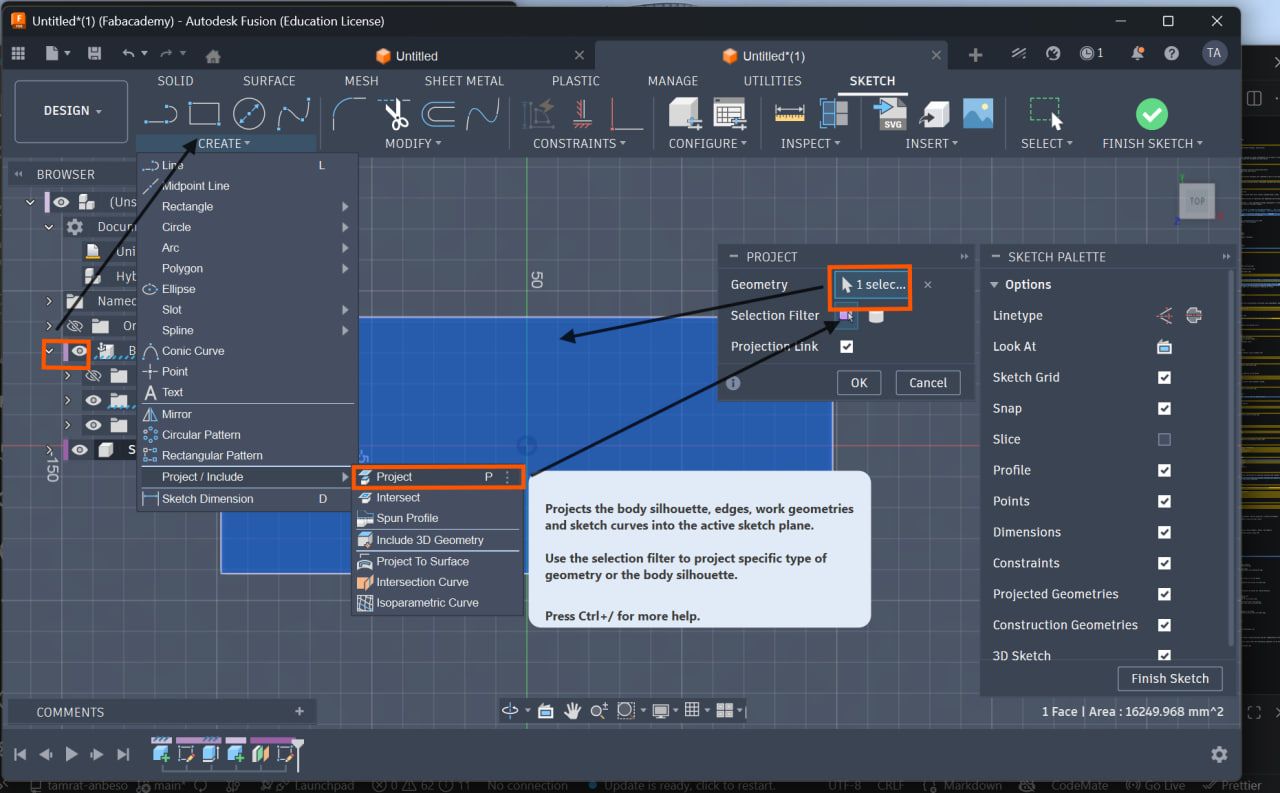Toggle the Constraints checkbox
Image resolution: width=1280 pixels, height=793 pixels.
1164,564
